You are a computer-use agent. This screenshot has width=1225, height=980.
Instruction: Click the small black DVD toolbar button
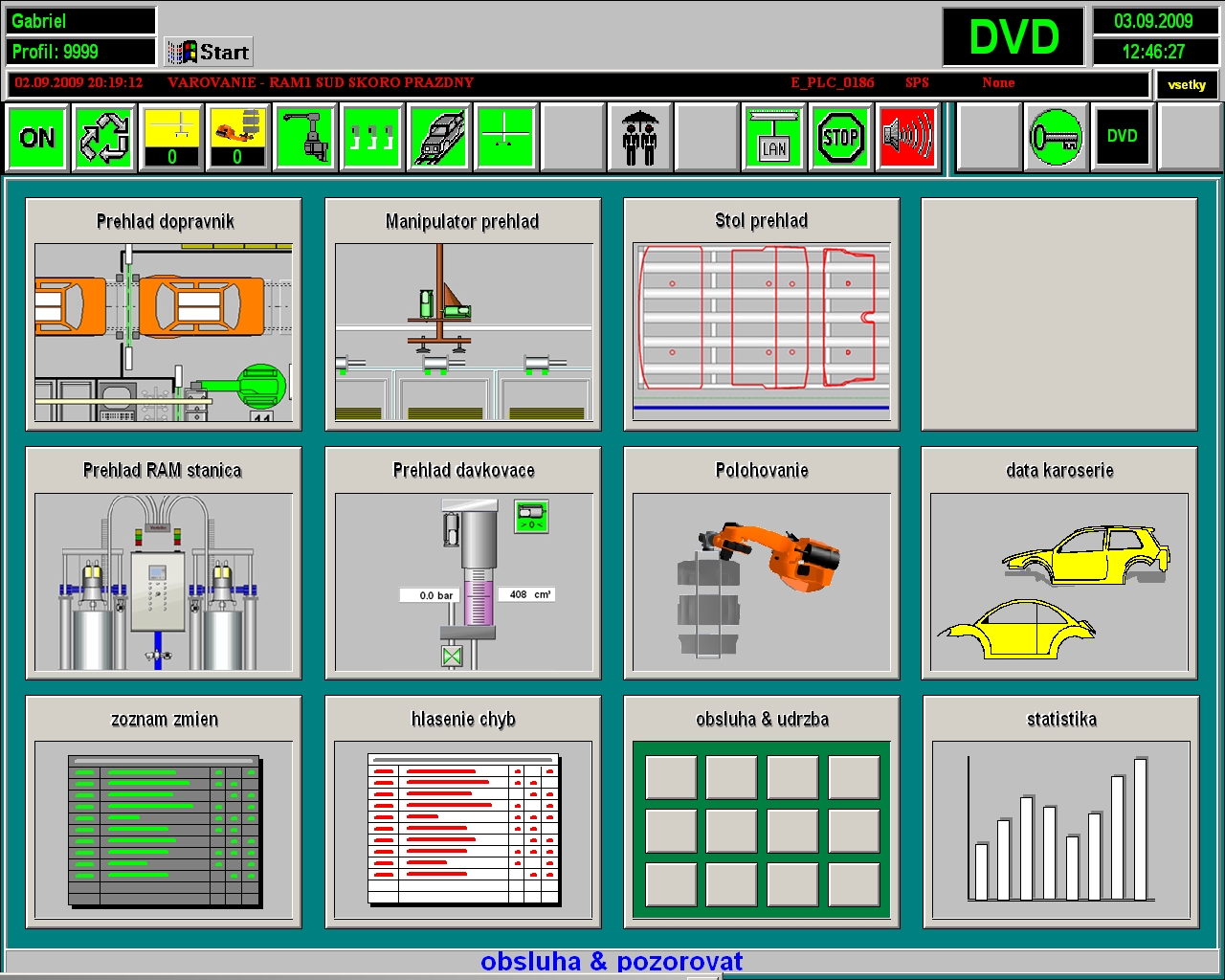pyautogui.click(x=1123, y=136)
